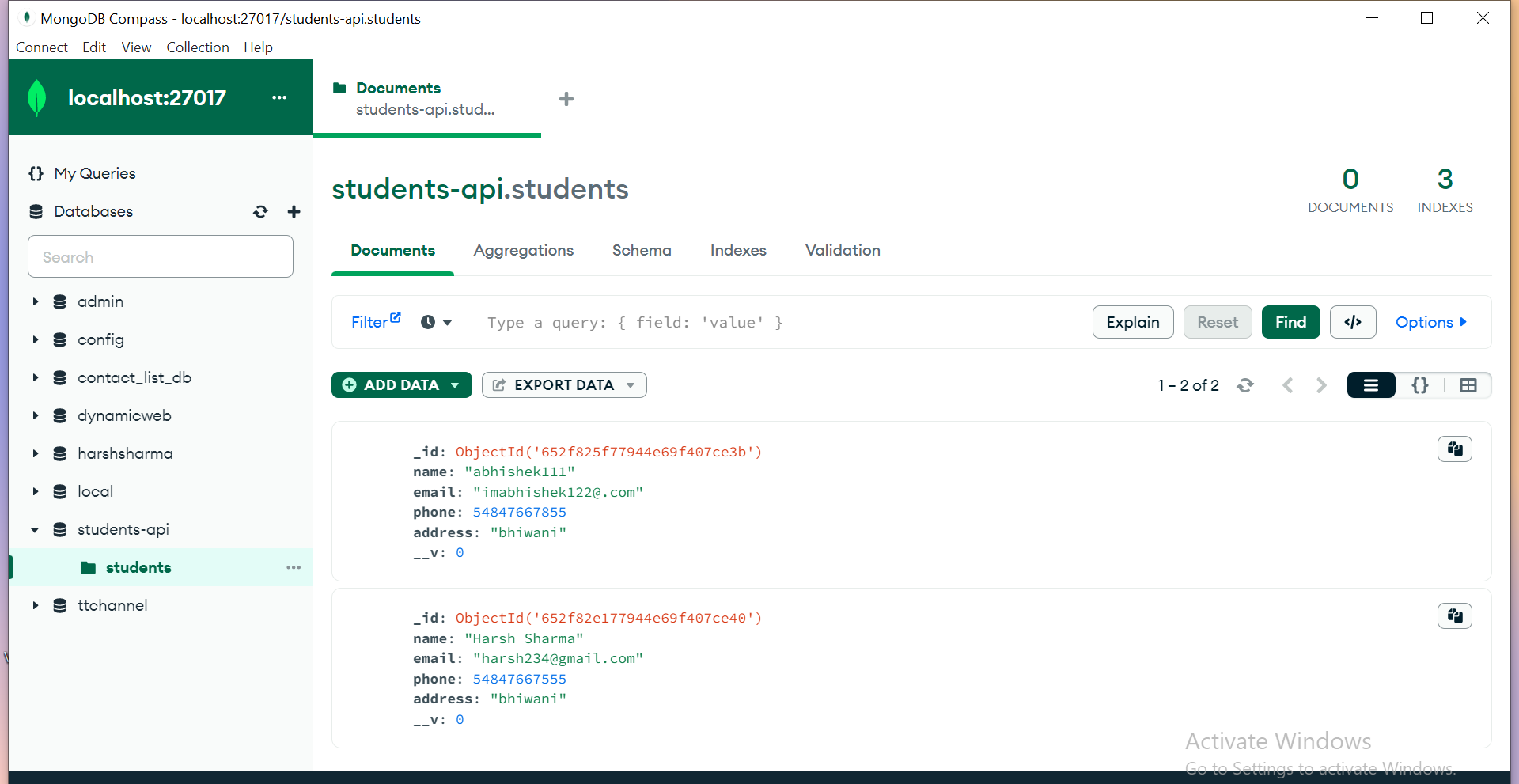Open the Collection menu
Screen dimensions: 1519x784
(197, 47)
